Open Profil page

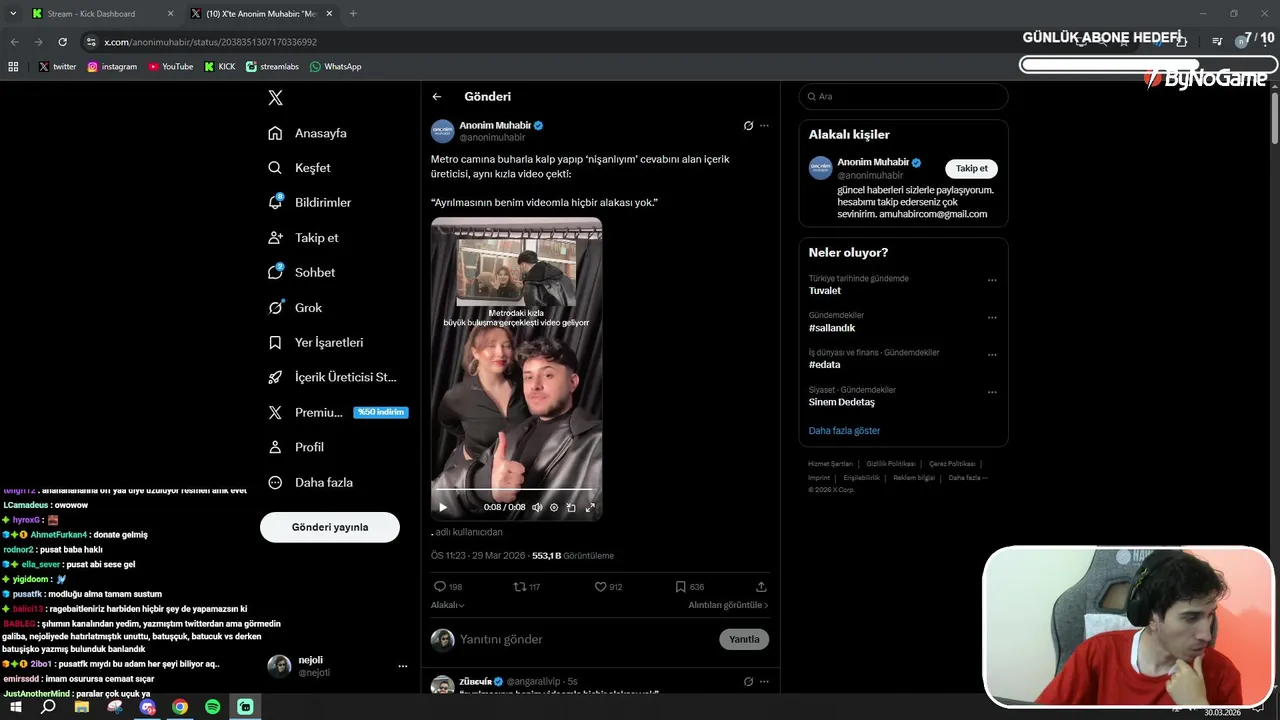coord(296,447)
